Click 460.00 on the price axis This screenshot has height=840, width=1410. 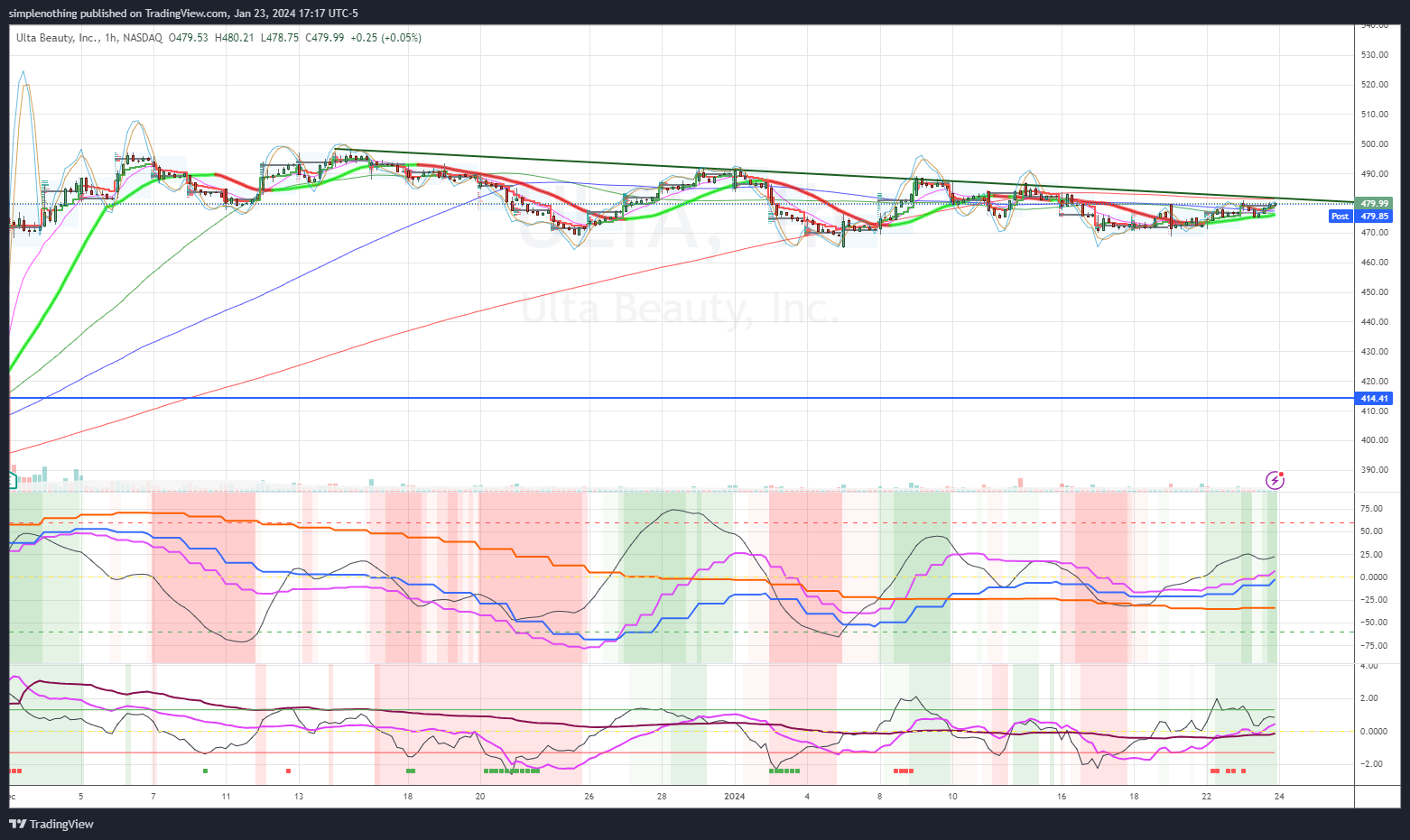tap(1375, 263)
